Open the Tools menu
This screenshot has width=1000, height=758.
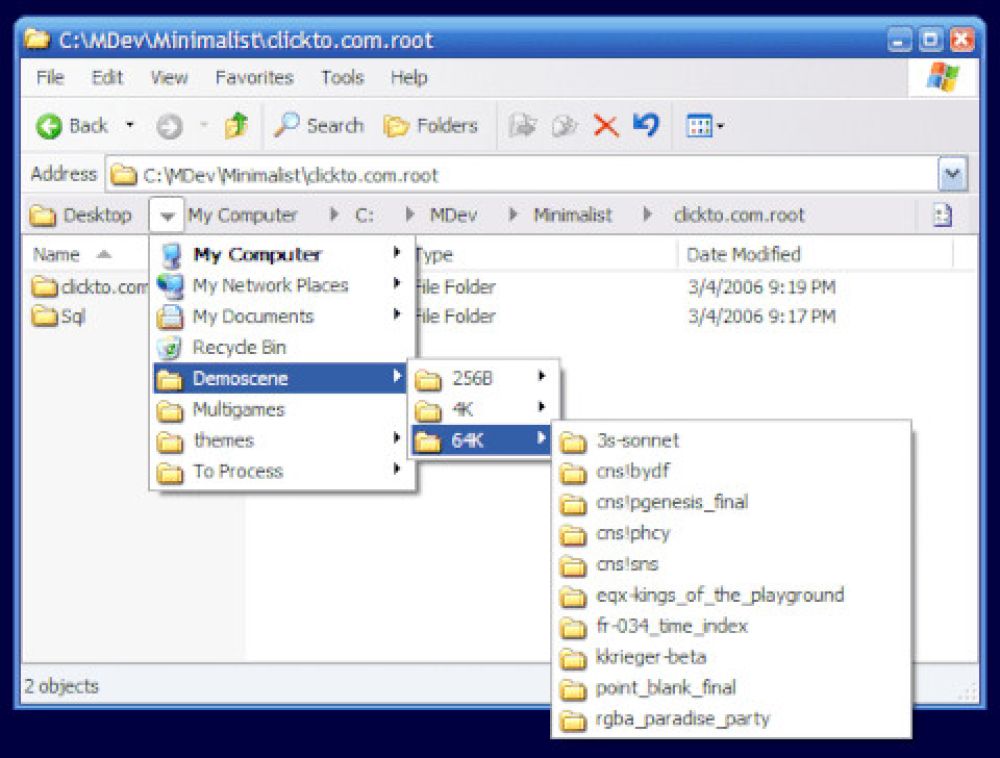click(342, 77)
